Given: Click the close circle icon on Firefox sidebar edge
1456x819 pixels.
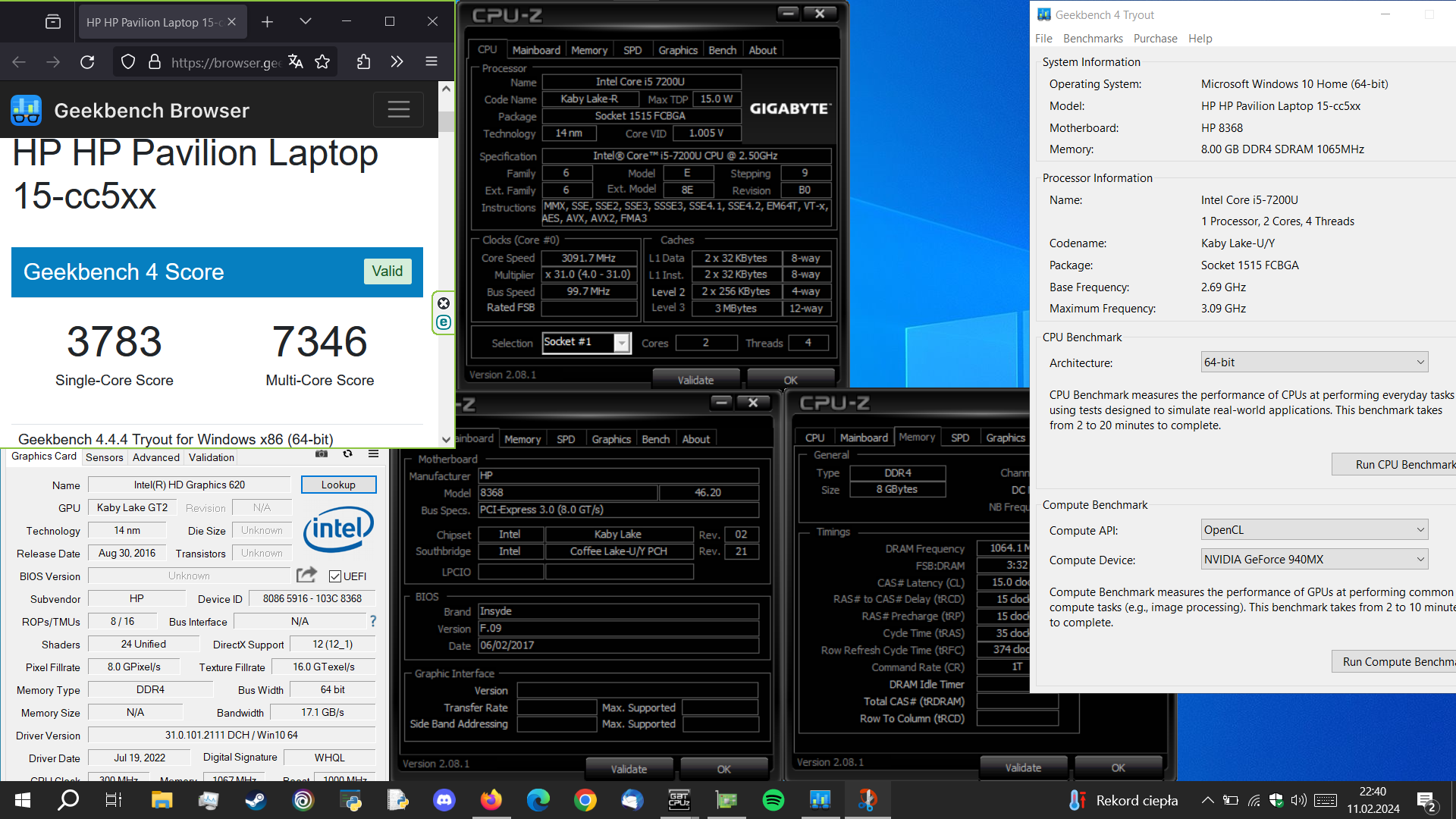Looking at the screenshot, I should tap(444, 303).
